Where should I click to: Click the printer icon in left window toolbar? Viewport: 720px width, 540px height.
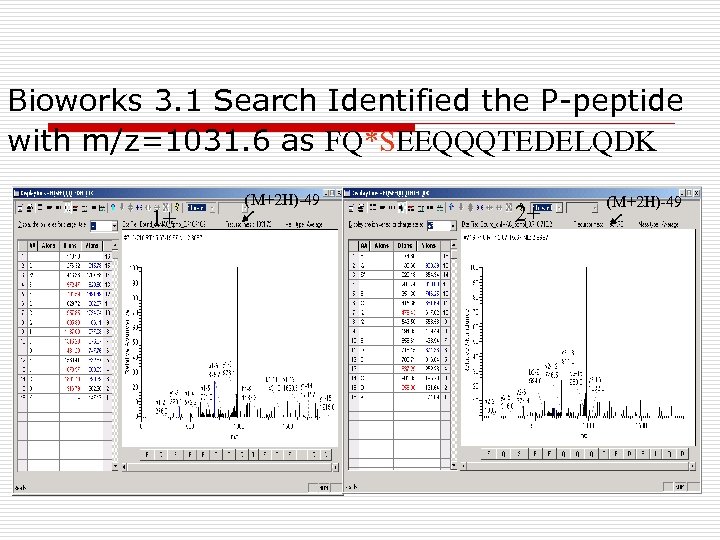tap(30, 208)
